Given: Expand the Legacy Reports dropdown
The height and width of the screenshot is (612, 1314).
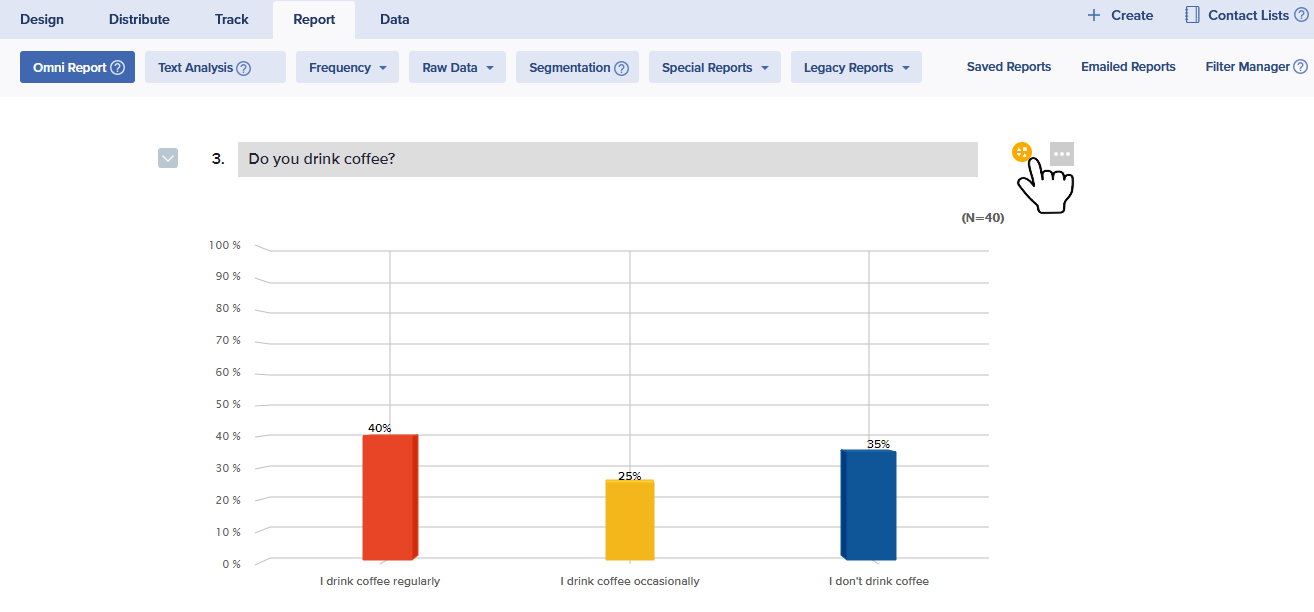Looking at the screenshot, I should [856, 67].
